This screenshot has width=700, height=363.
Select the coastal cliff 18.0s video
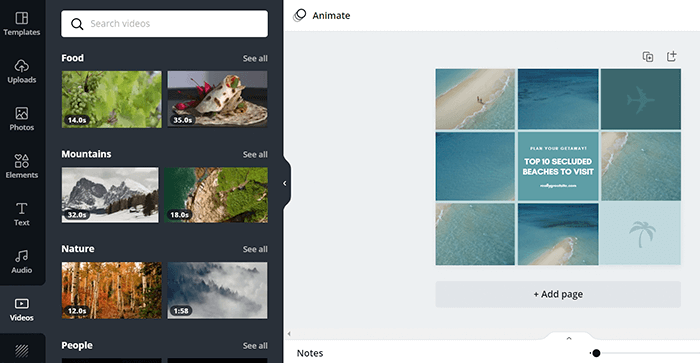(x=216, y=195)
